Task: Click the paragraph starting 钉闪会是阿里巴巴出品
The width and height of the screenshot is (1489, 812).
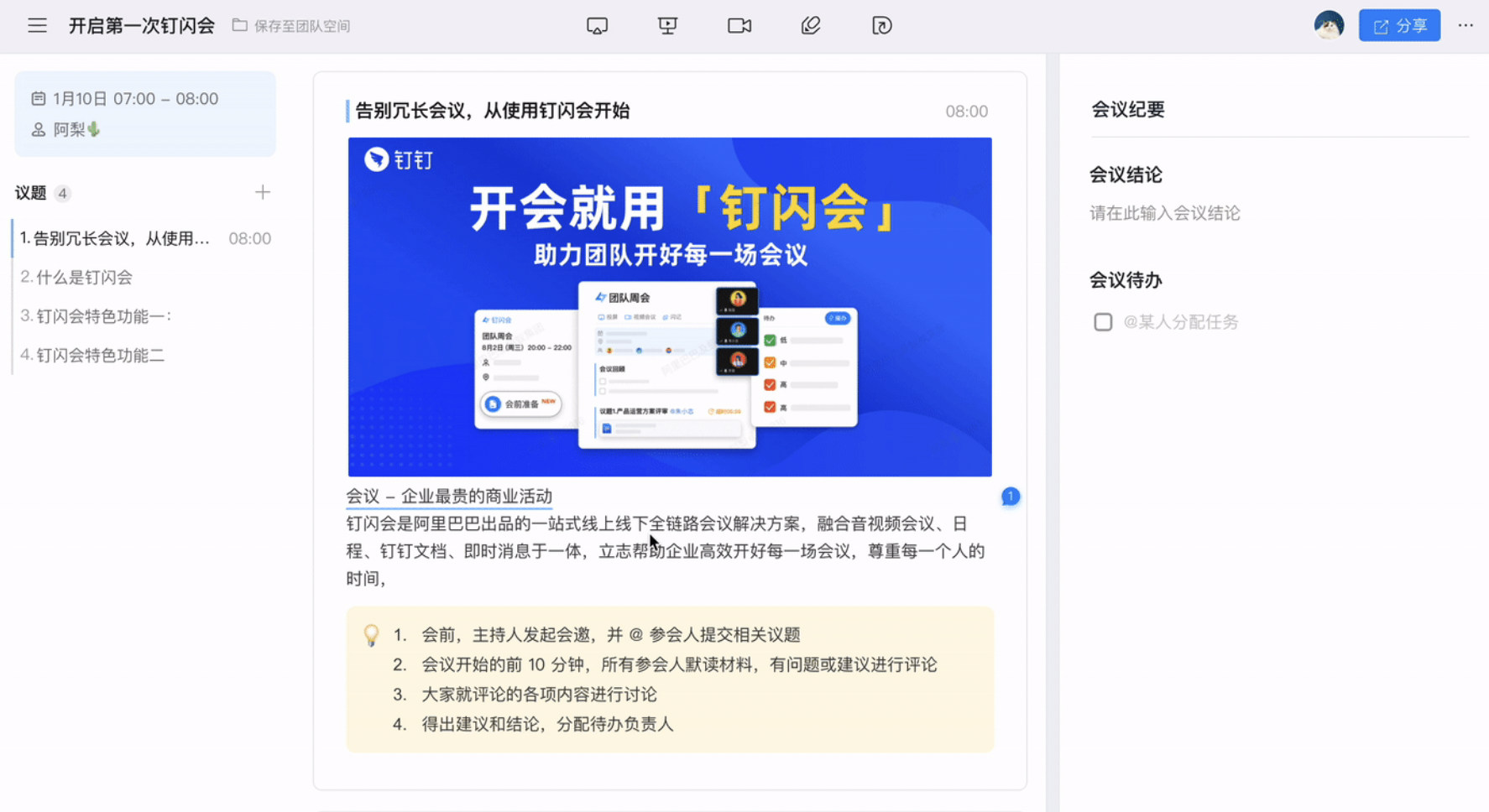Action: coord(666,551)
